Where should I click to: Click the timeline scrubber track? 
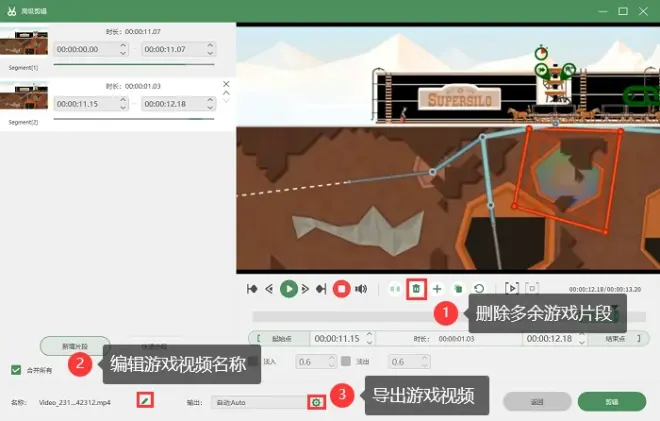coord(449,316)
